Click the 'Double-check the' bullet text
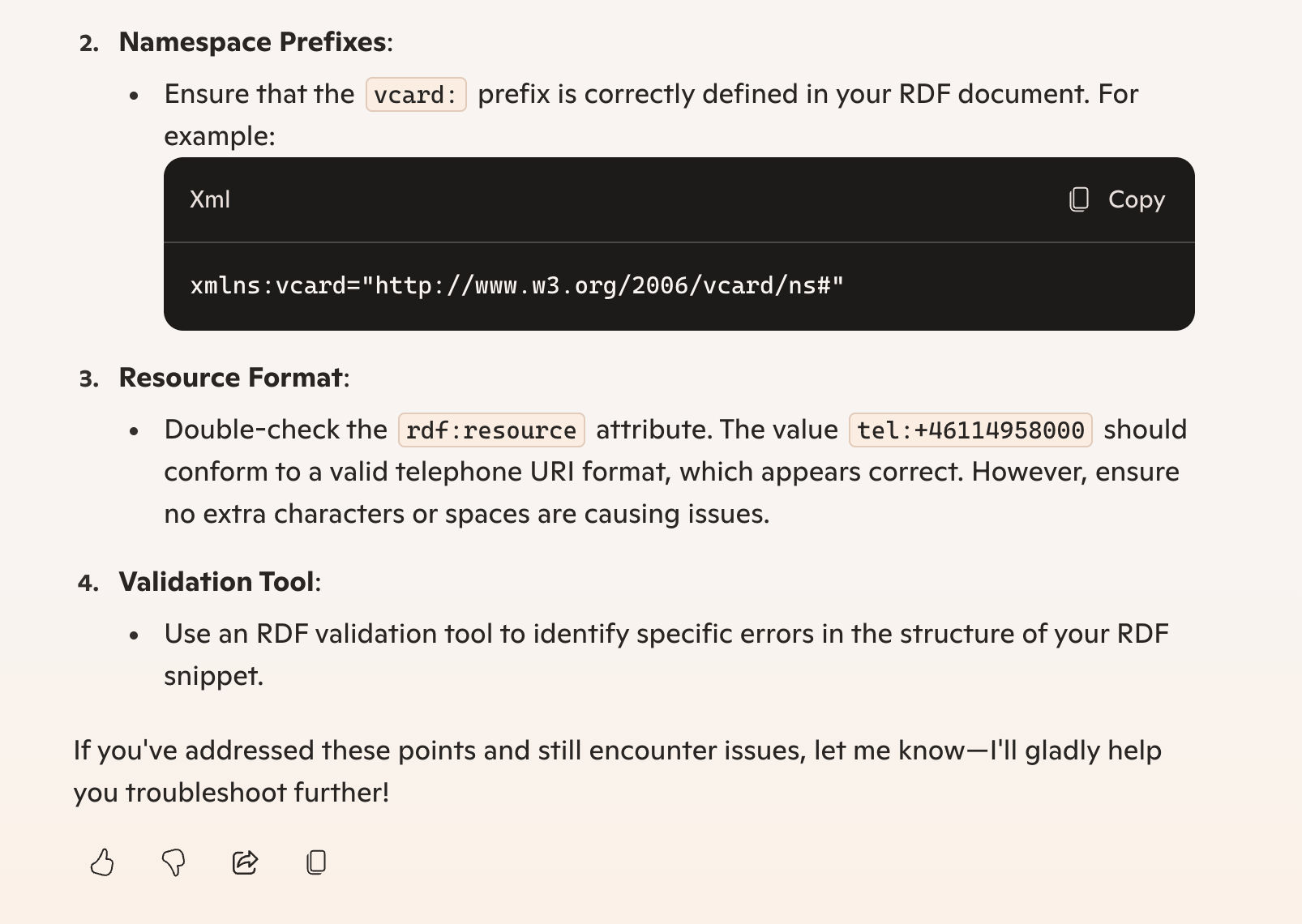The height and width of the screenshot is (924, 1302). 276,430
